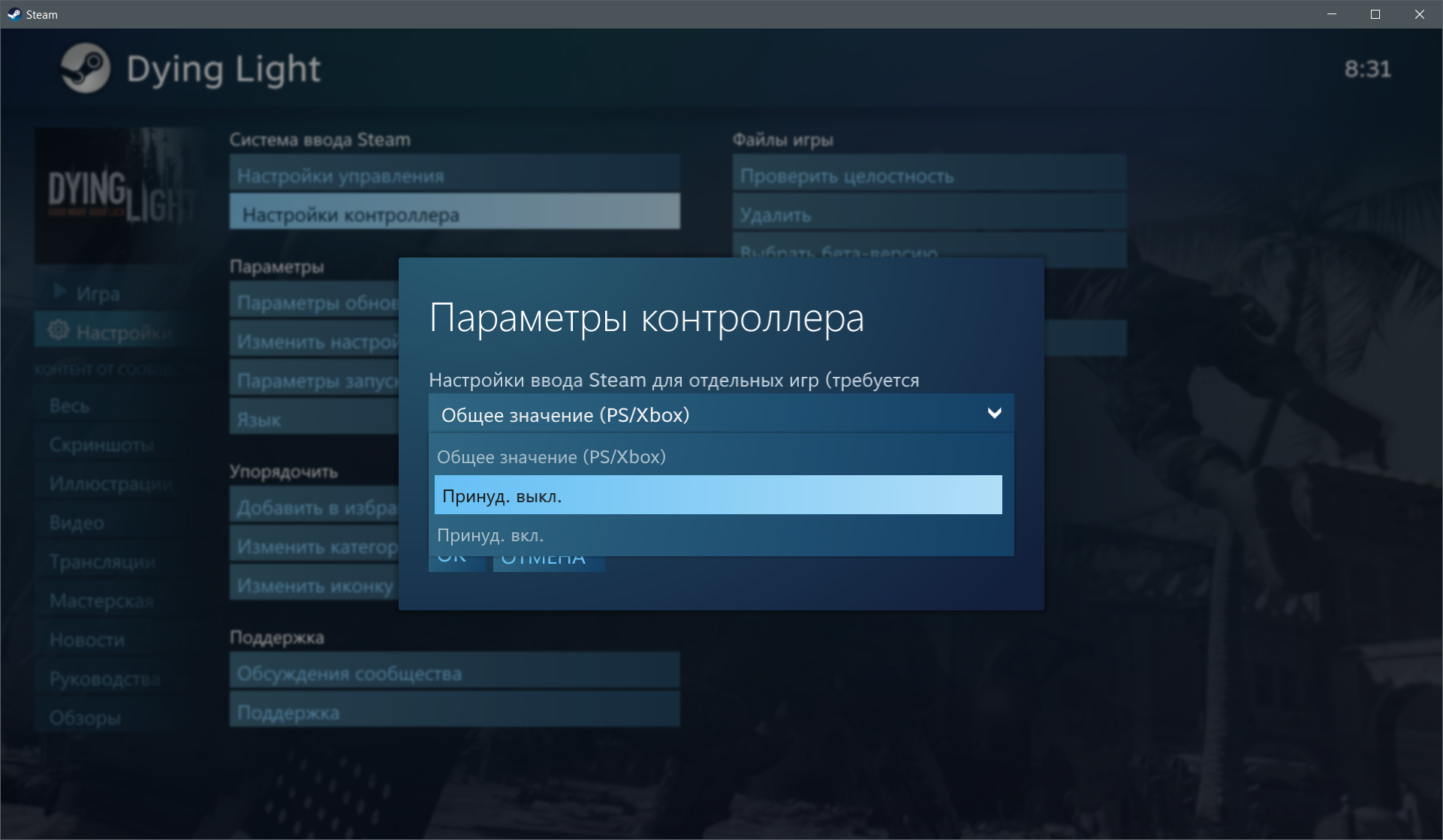Click the Steam logo icon
Image resolution: width=1443 pixels, height=840 pixels.
pyautogui.click(x=86, y=68)
